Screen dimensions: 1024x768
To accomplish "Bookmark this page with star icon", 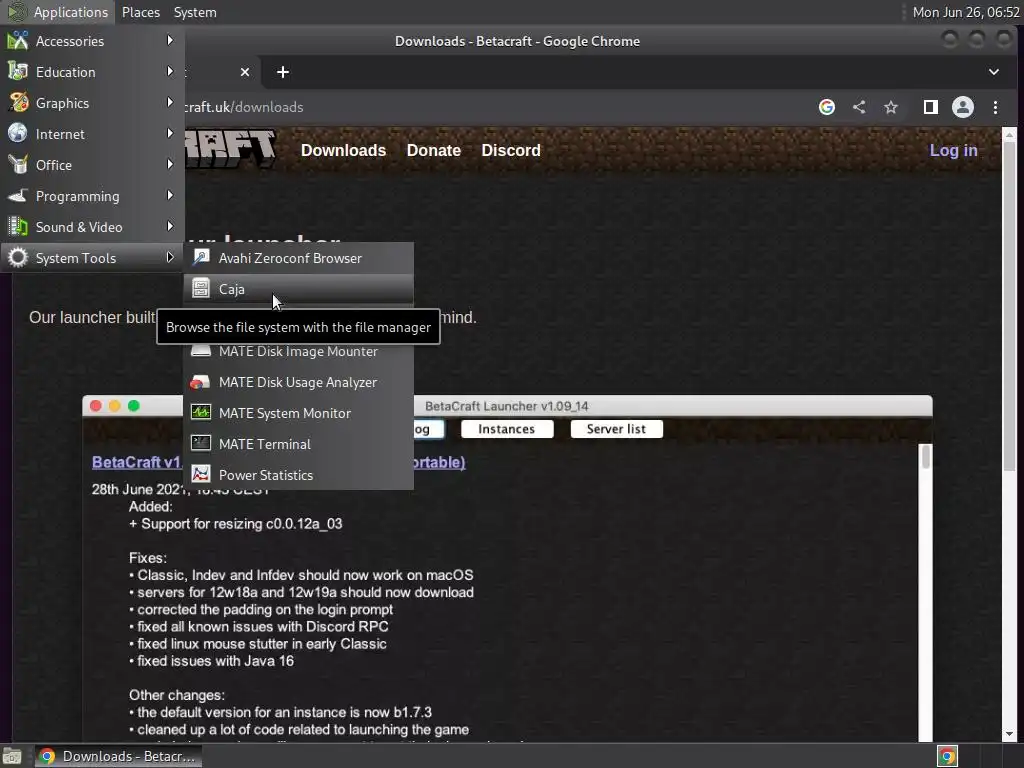I will point(891,107).
